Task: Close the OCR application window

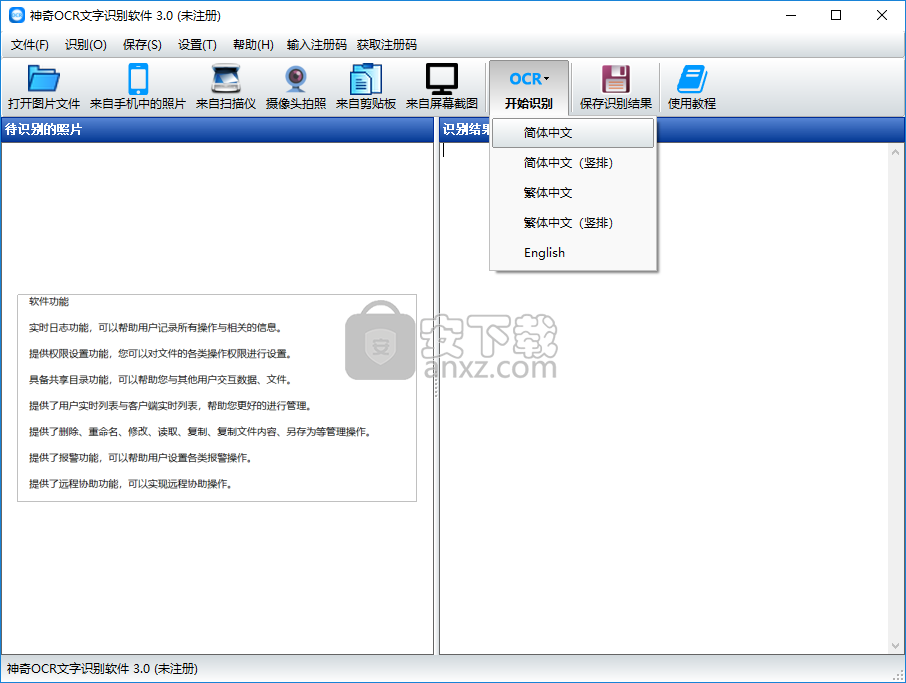Action: [x=882, y=16]
